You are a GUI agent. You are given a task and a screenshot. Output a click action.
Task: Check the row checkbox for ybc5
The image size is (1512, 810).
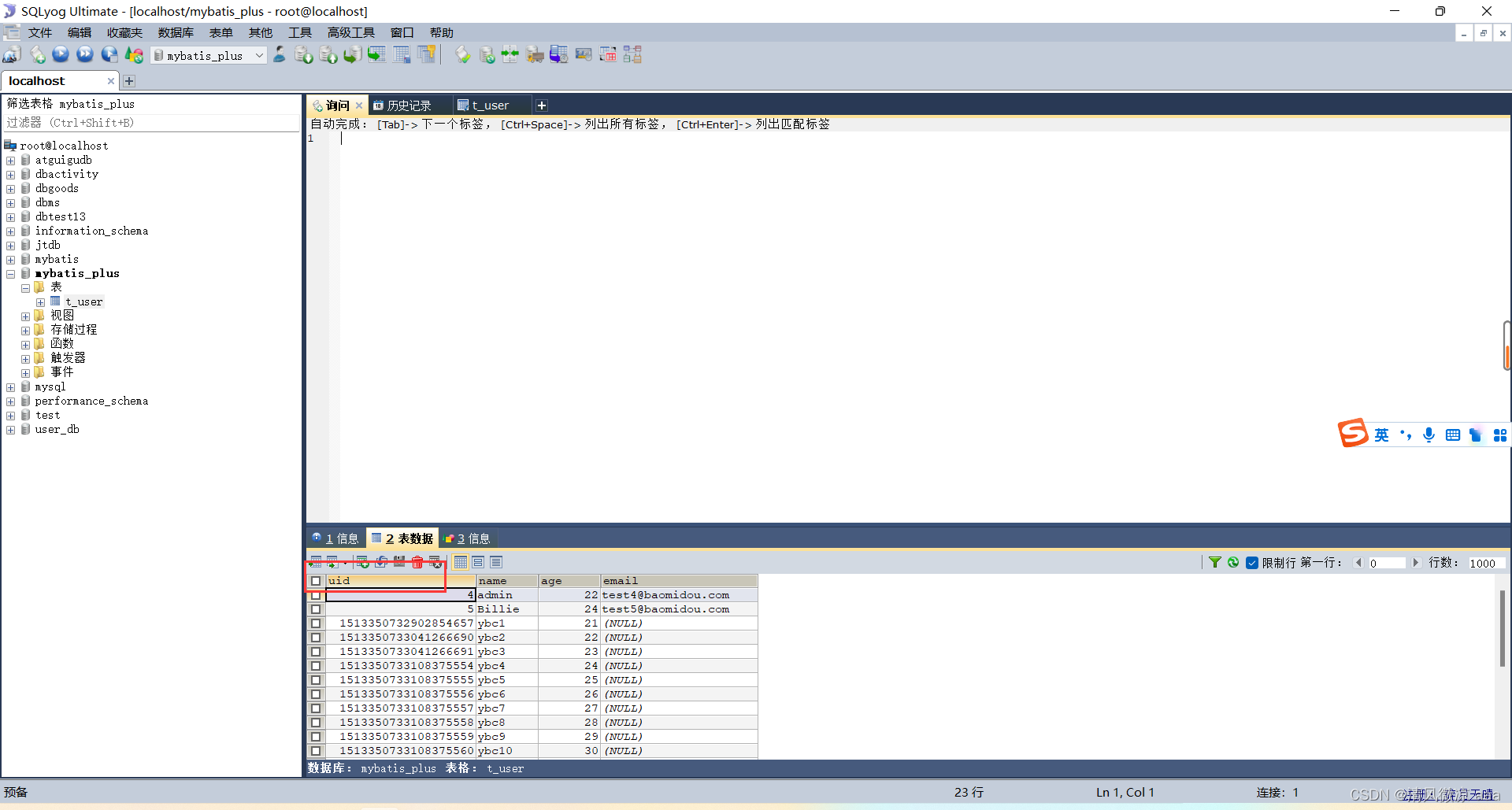pos(316,680)
